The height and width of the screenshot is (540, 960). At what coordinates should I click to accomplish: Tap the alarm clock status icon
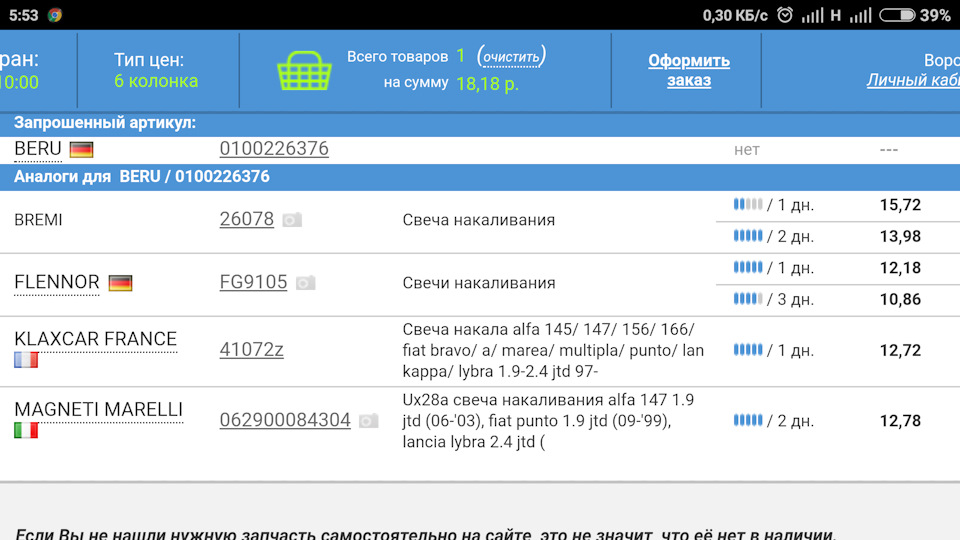coord(785,15)
